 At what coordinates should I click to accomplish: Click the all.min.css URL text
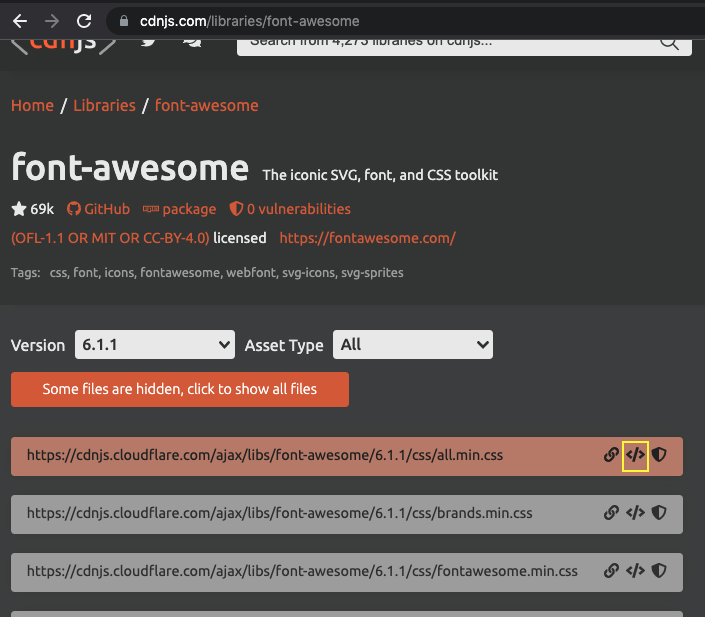(x=265, y=455)
